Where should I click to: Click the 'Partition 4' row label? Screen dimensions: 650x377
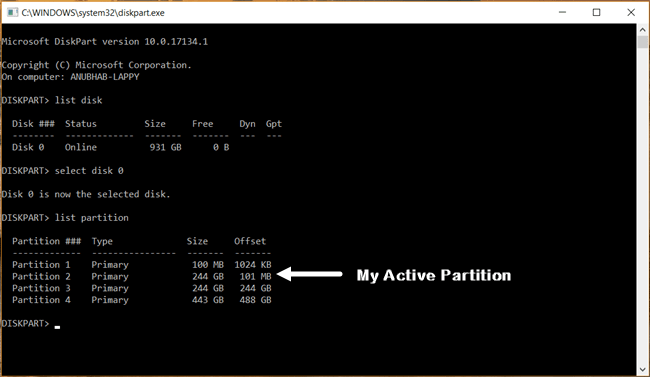click(41, 300)
